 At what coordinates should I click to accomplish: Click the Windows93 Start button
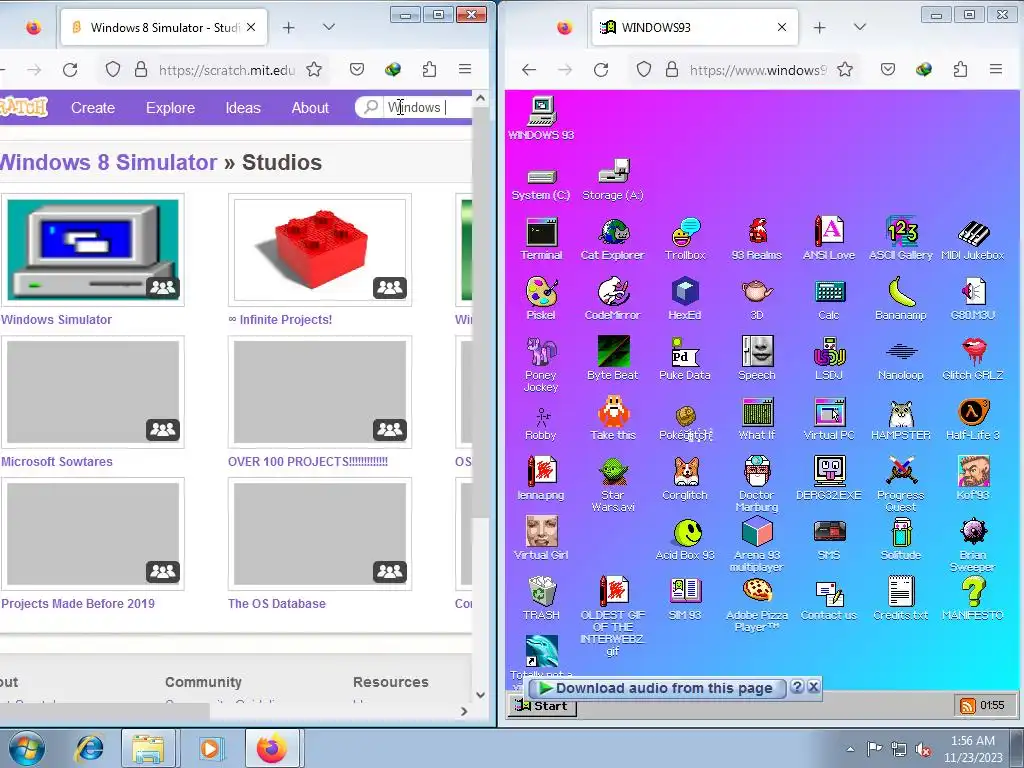click(x=542, y=706)
